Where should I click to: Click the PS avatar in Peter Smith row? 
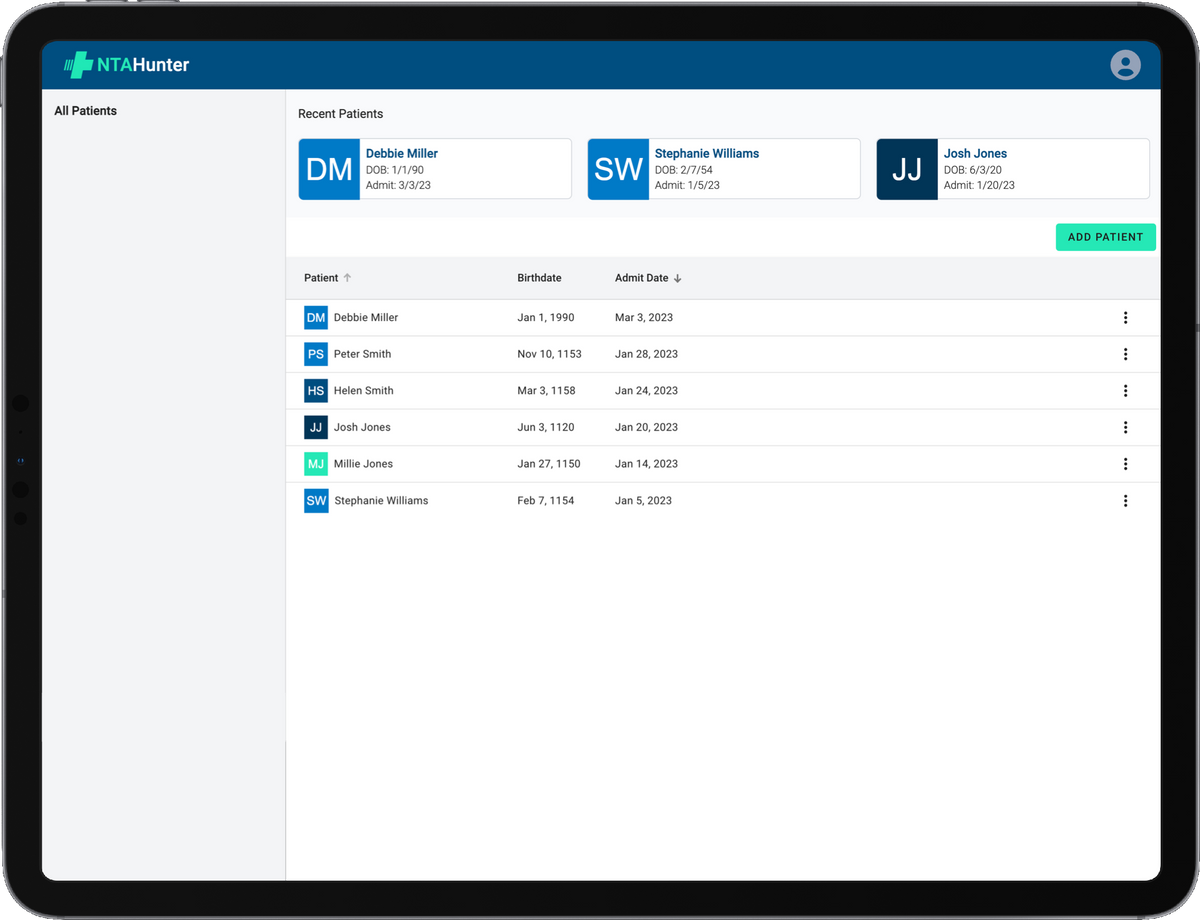[x=316, y=354]
